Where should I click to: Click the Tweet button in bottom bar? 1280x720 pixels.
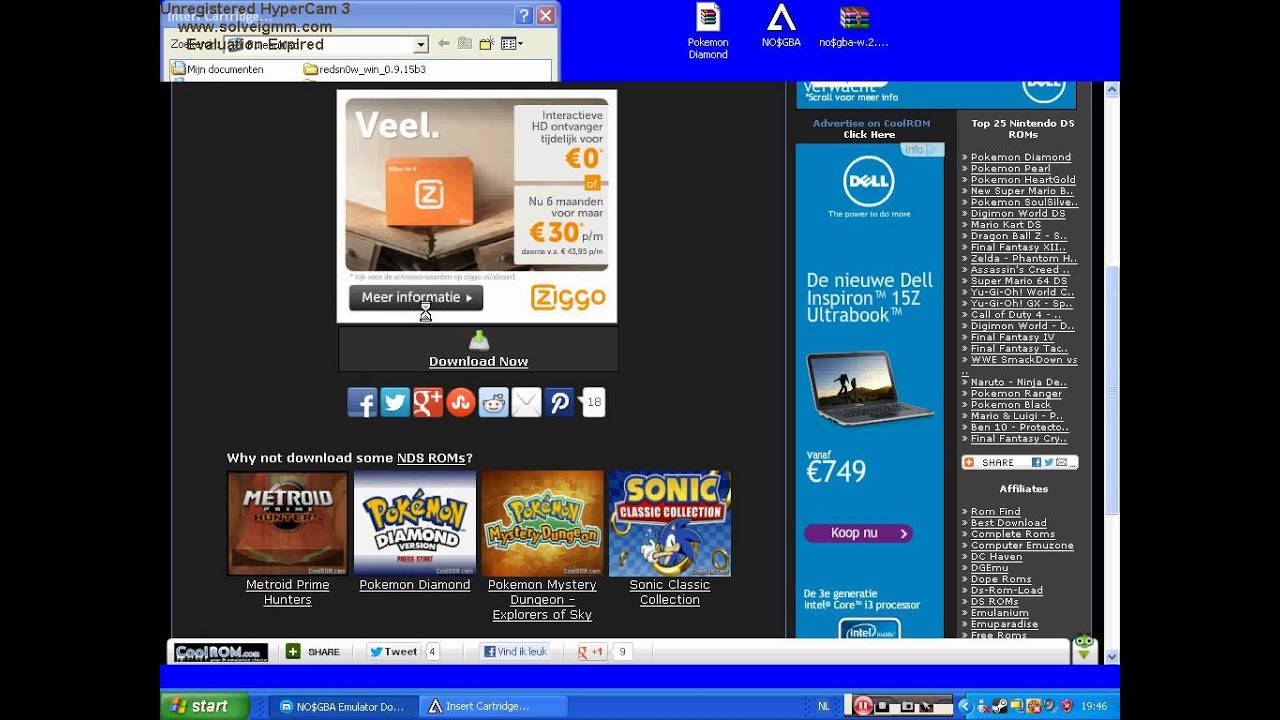point(392,652)
